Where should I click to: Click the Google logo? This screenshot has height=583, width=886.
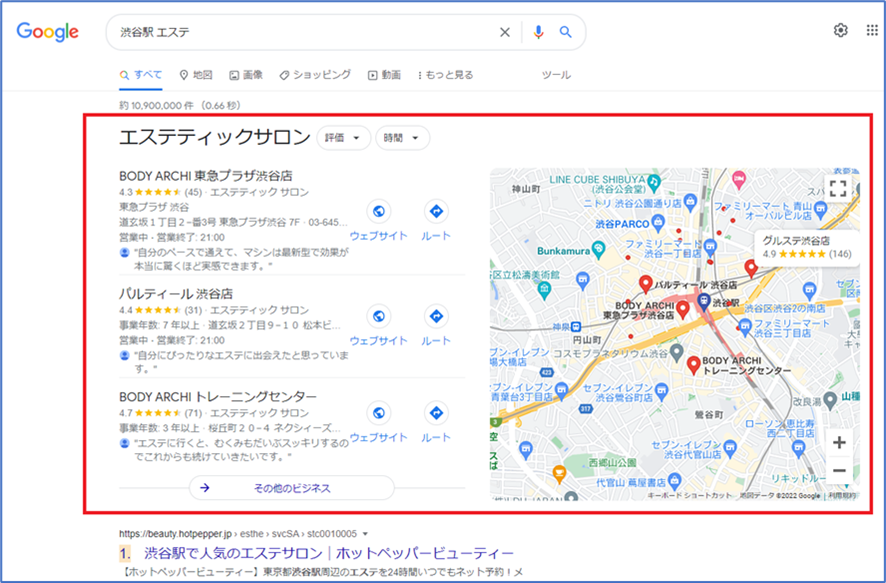pyautogui.click(x=47, y=32)
